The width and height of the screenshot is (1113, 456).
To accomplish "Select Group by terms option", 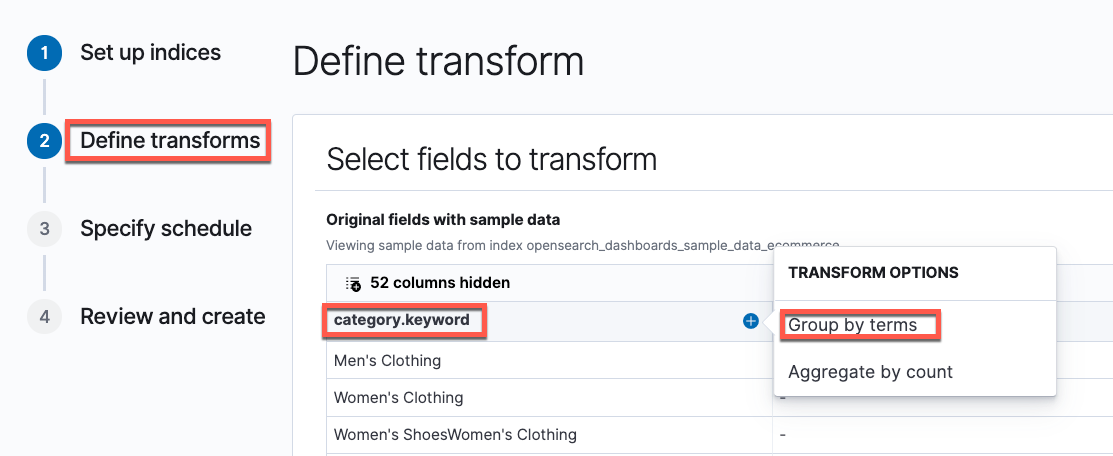I will 852,325.
